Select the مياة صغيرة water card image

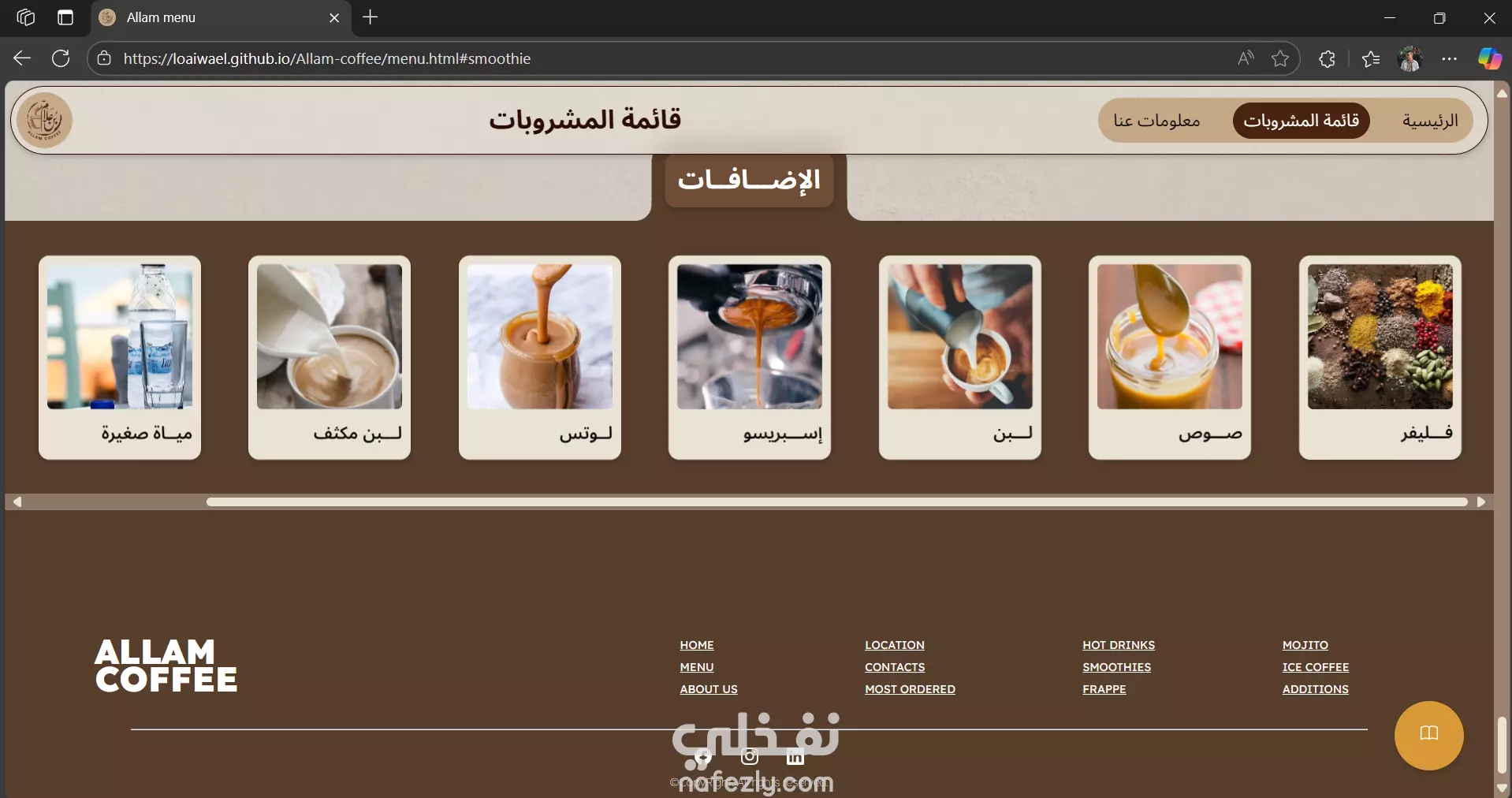(x=120, y=337)
